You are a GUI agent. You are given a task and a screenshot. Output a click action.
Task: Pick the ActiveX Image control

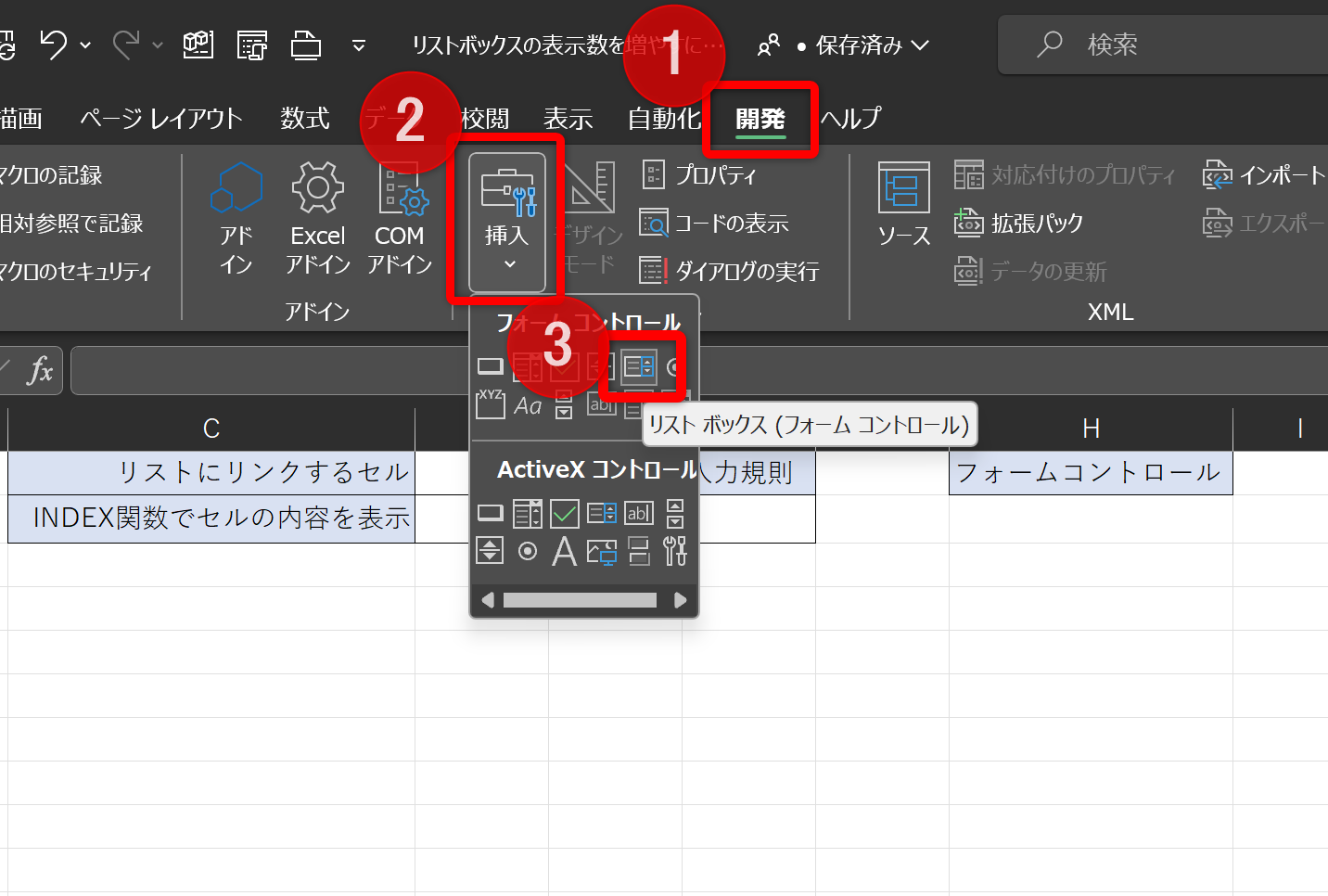[602, 552]
